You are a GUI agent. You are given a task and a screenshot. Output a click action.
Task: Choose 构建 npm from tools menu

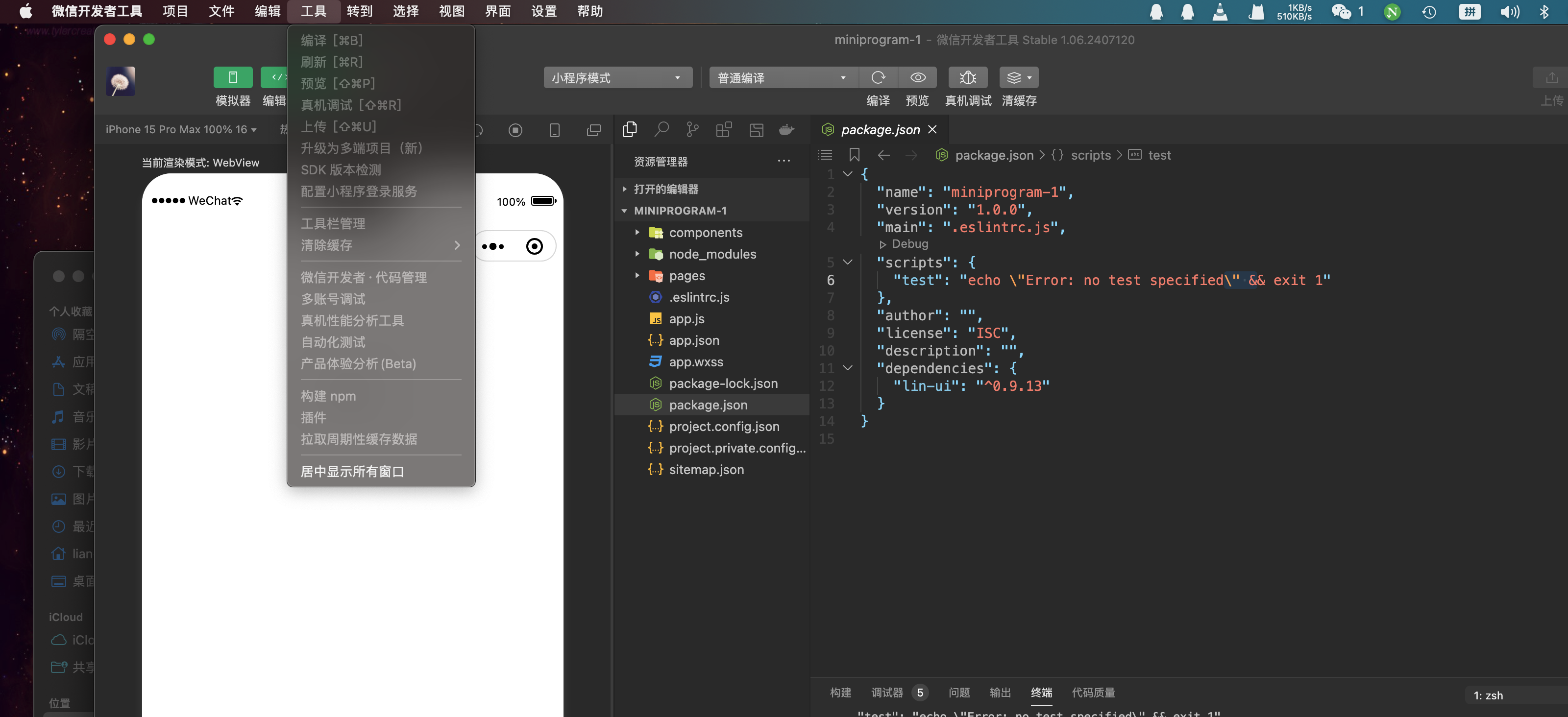328,396
